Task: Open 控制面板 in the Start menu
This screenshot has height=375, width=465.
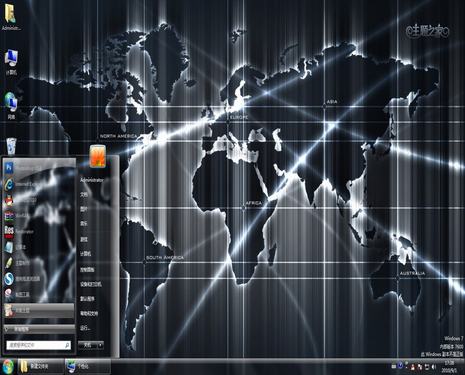Action: click(87, 269)
